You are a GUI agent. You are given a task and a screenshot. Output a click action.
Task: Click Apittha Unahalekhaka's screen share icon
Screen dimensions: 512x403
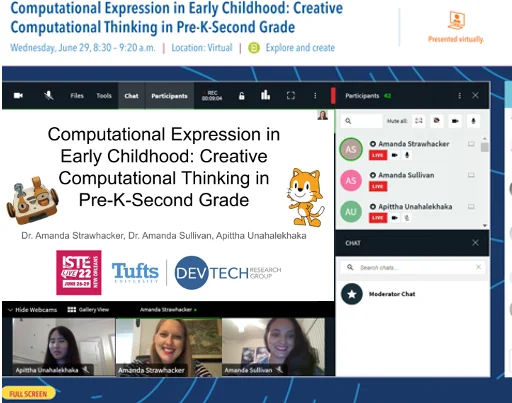(471, 207)
